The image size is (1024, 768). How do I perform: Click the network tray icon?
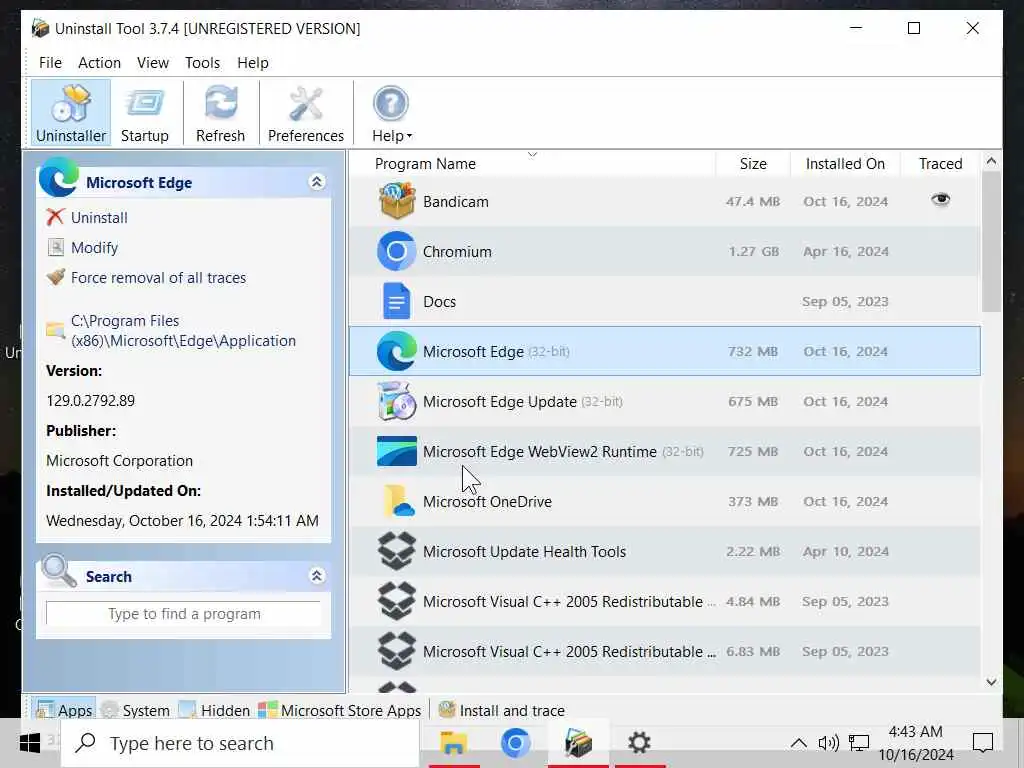(x=859, y=743)
